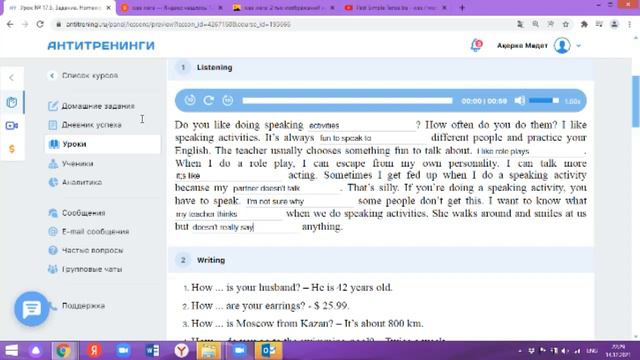Click the replay audio button

(x=209, y=100)
